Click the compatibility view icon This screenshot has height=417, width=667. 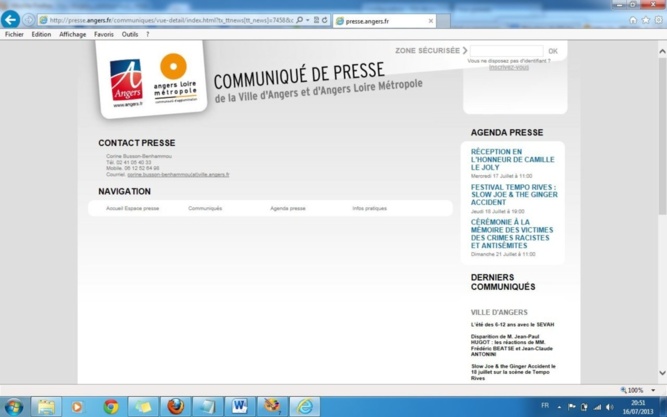click(x=316, y=20)
